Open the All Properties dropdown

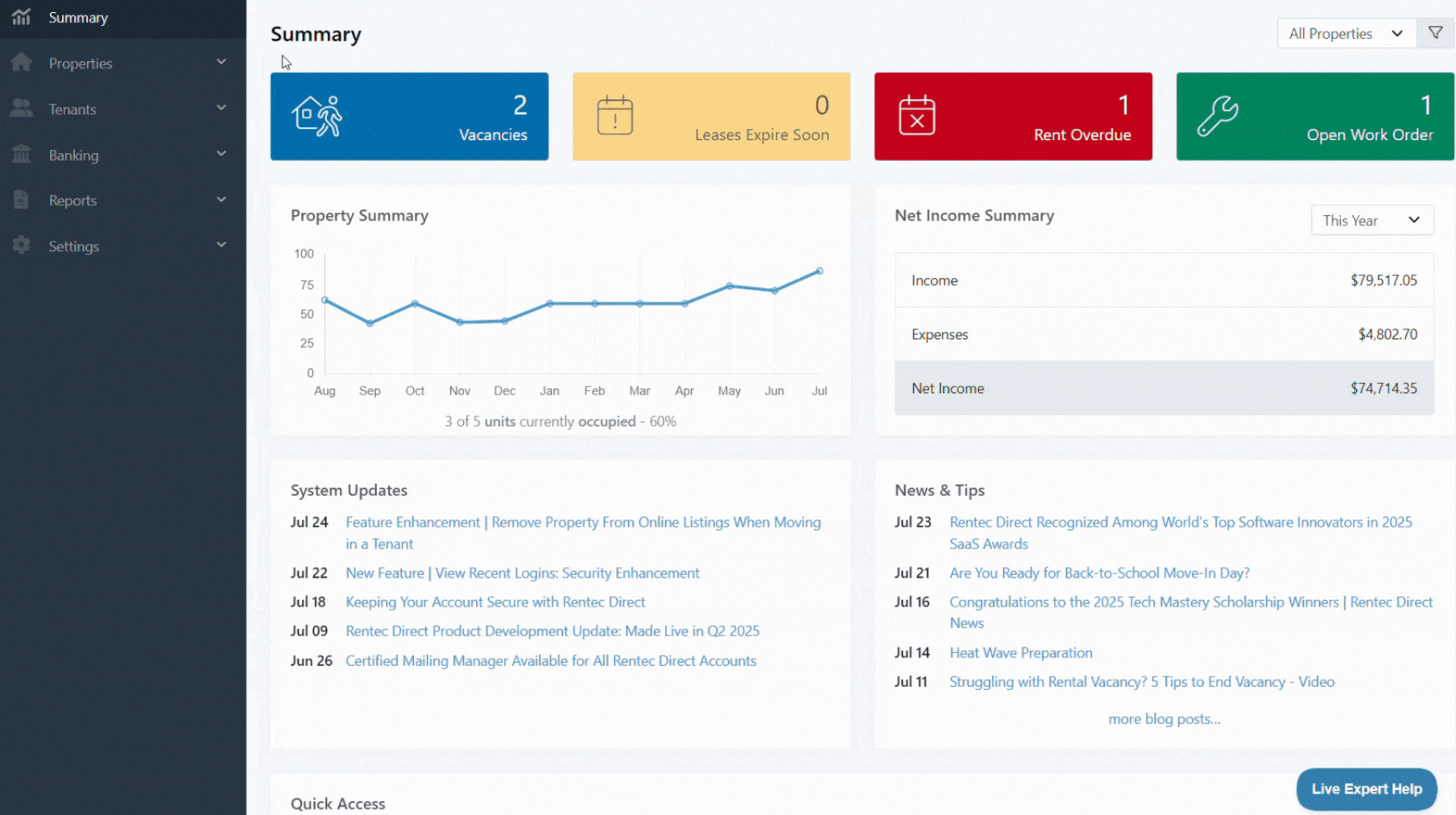pos(1346,33)
